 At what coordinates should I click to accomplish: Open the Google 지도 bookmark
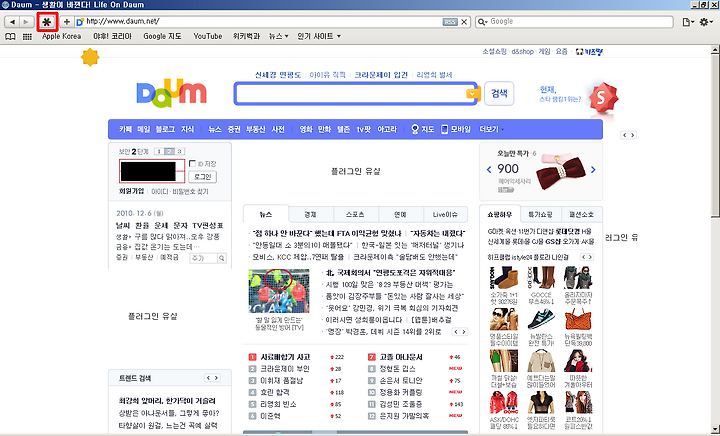162,36
